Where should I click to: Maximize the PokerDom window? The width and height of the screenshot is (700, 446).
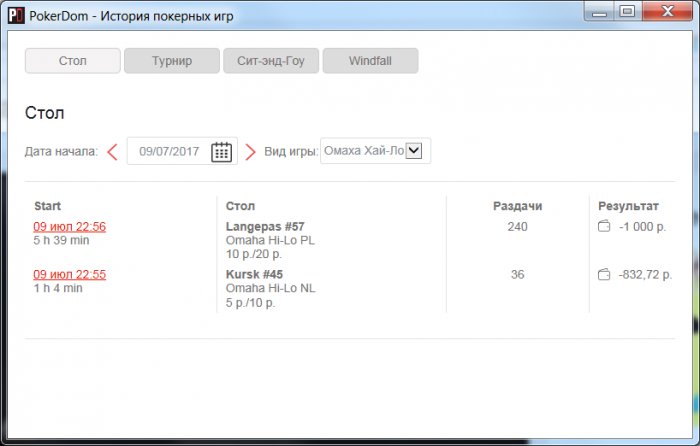(x=628, y=11)
